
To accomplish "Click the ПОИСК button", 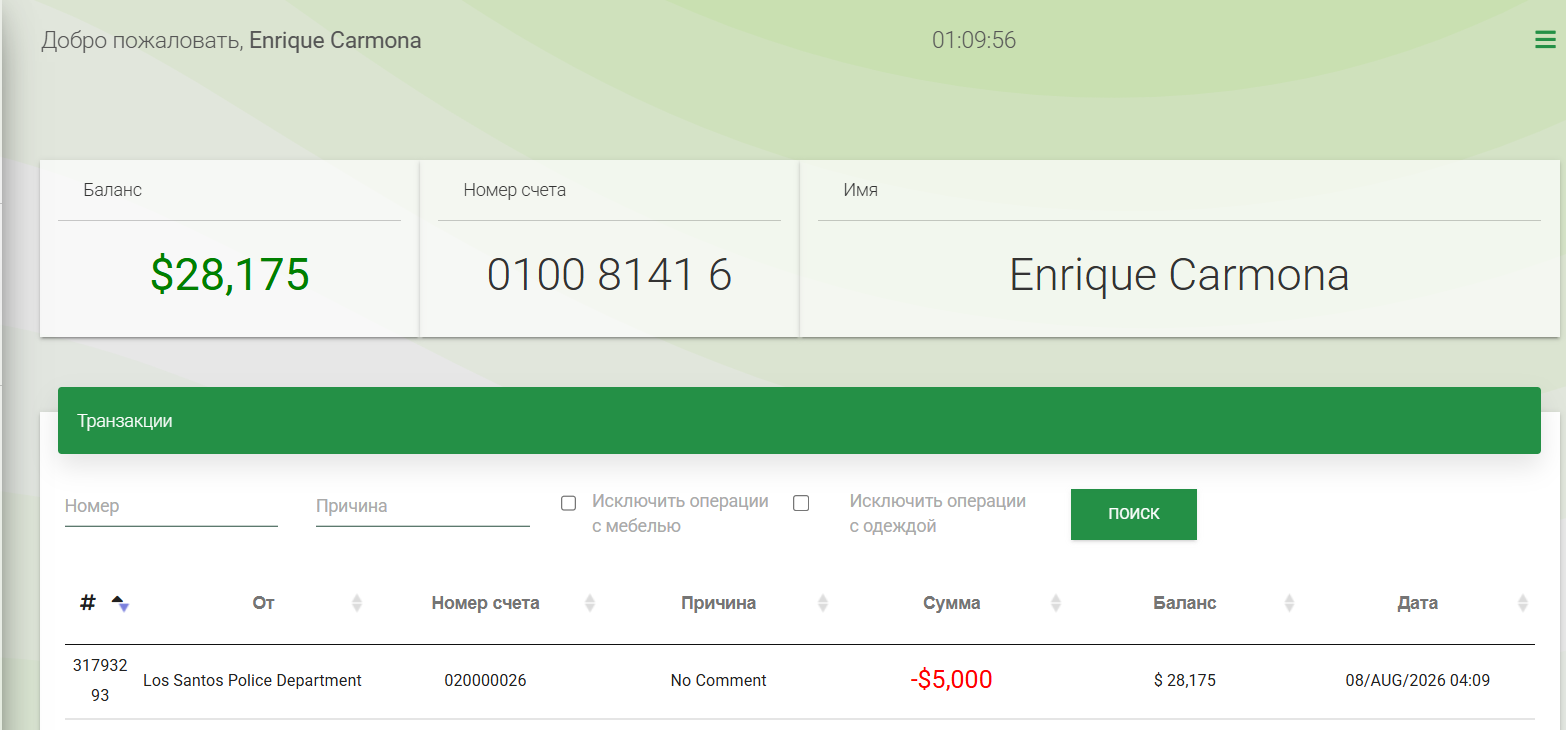I will 1134,514.
